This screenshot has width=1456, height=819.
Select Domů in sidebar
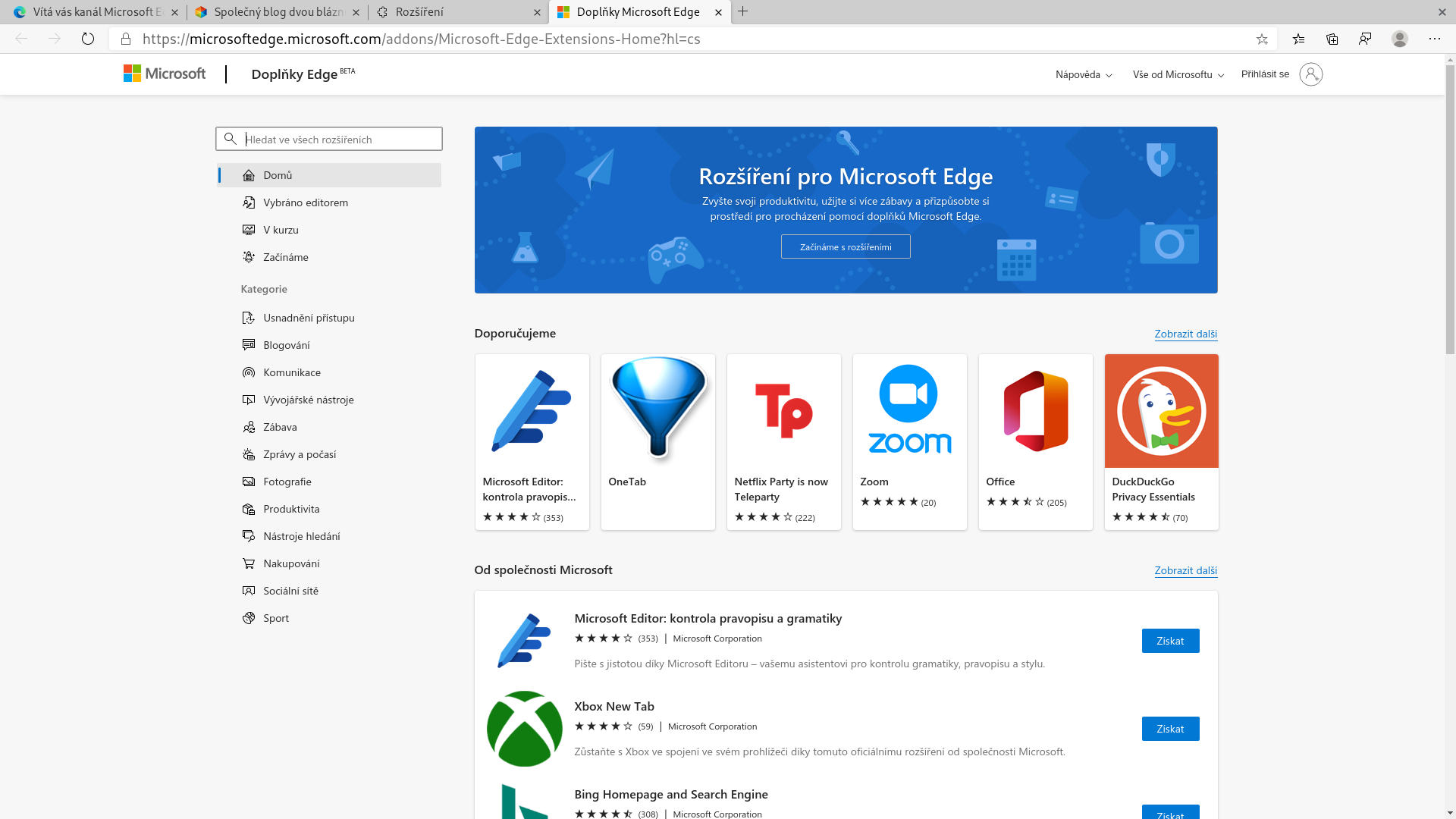coord(329,175)
